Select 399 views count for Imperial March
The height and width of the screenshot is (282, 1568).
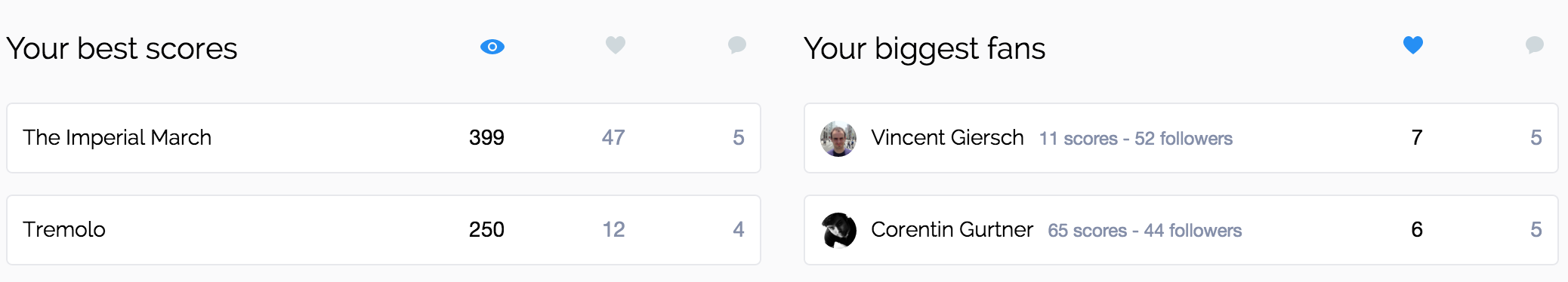[x=486, y=138]
